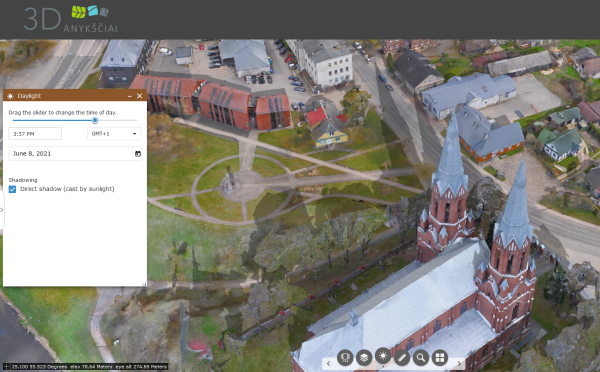Click the Shadowing label
600x372 pixels.
point(23,180)
